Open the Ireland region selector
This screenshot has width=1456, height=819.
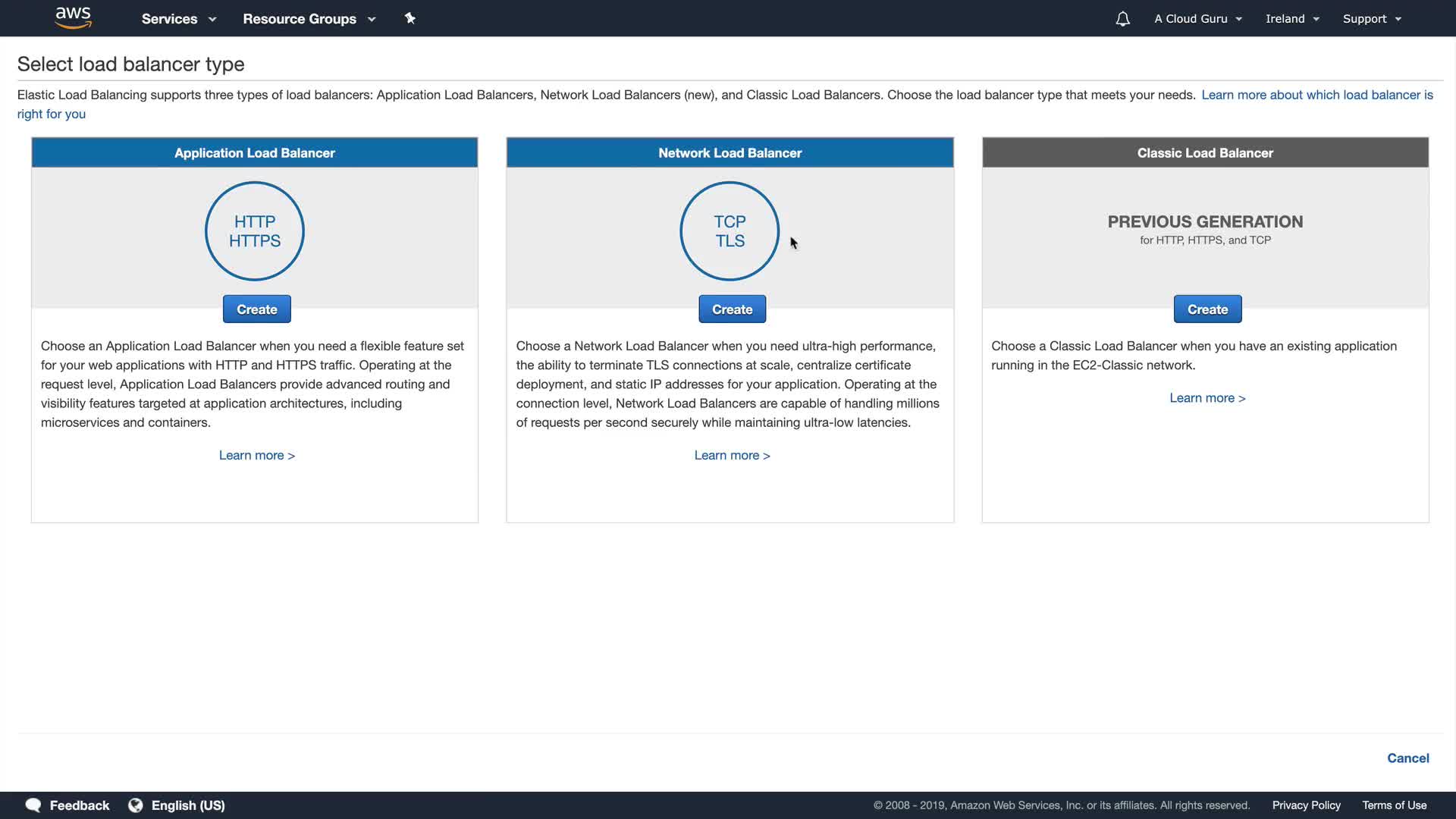(x=1292, y=19)
